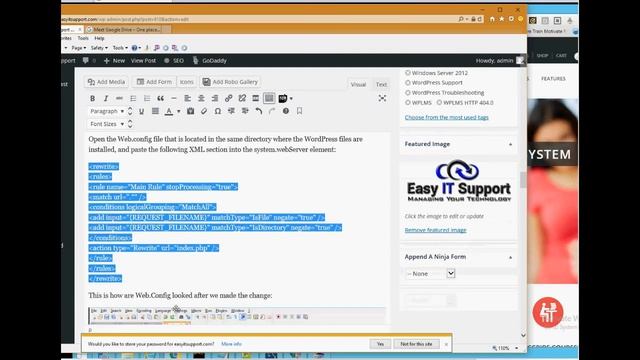The image size is (640, 360).
Task: Open the text color picker arrow
Action: [178, 111]
